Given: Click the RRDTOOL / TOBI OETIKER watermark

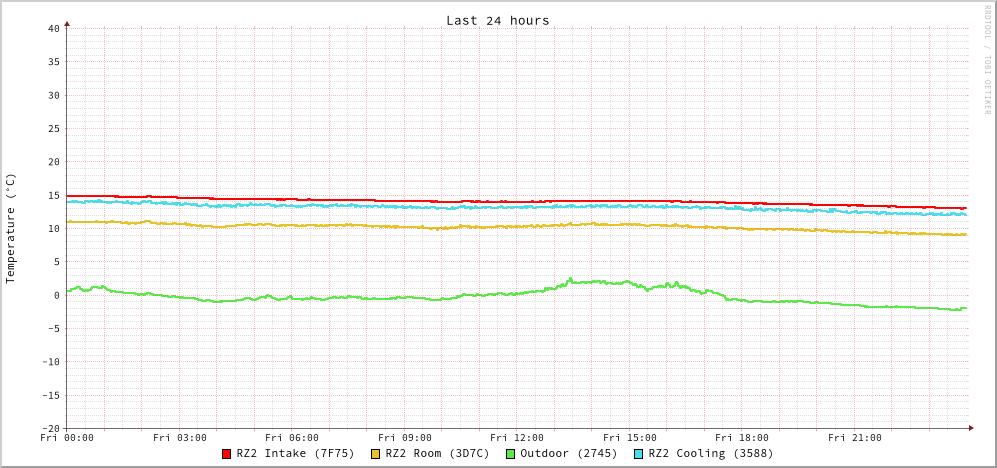Looking at the screenshot, I should (987, 59).
